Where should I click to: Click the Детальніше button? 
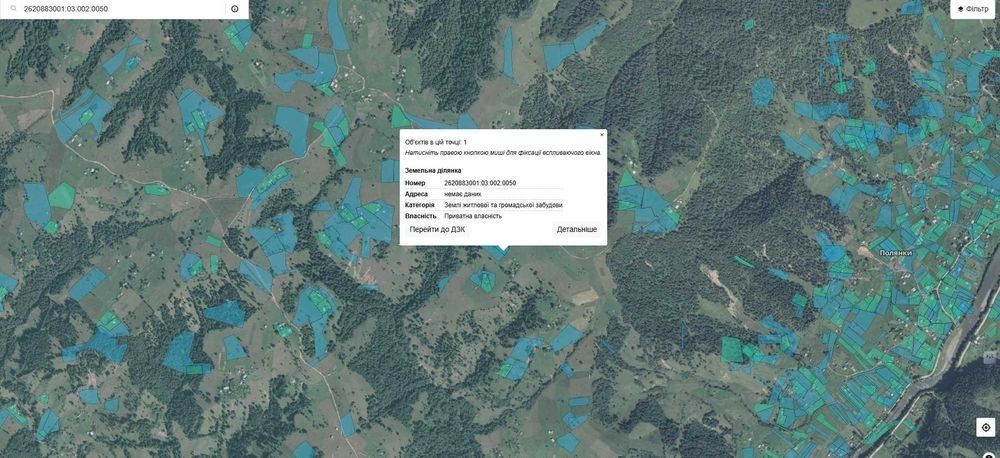coord(577,229)
